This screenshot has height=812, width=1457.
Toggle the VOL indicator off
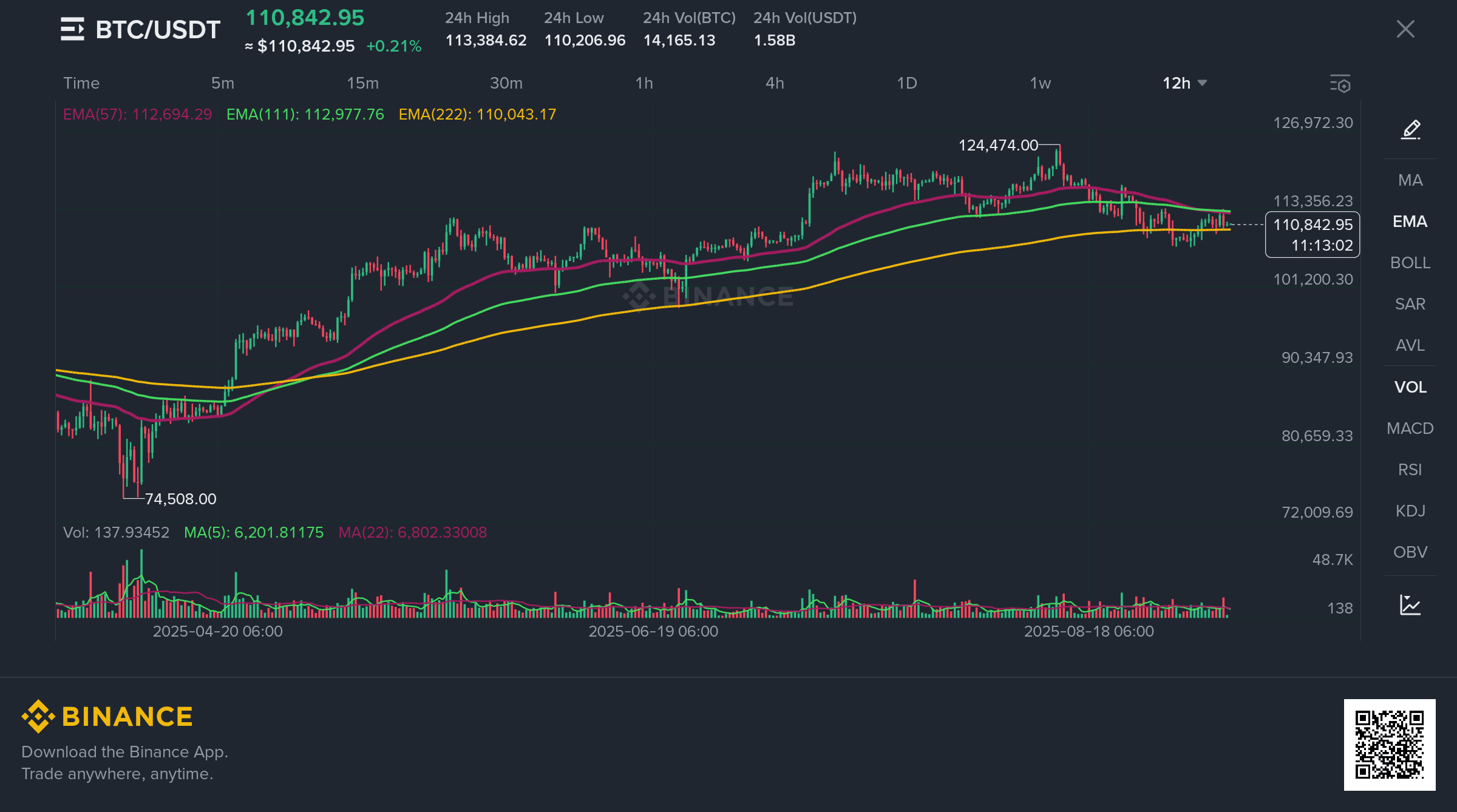(1410, 387)
